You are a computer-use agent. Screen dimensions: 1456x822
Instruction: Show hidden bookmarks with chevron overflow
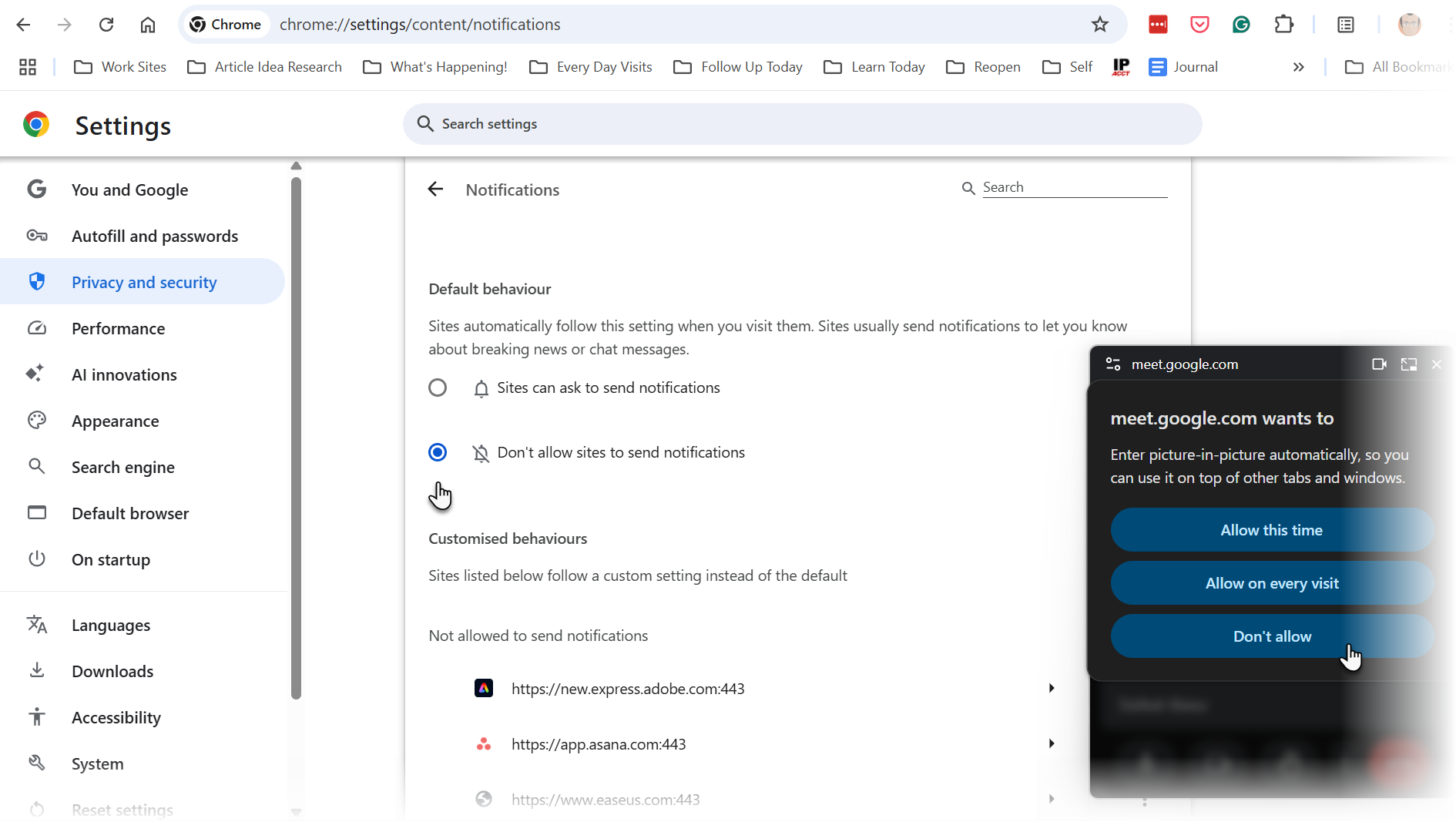[1298, 67]
